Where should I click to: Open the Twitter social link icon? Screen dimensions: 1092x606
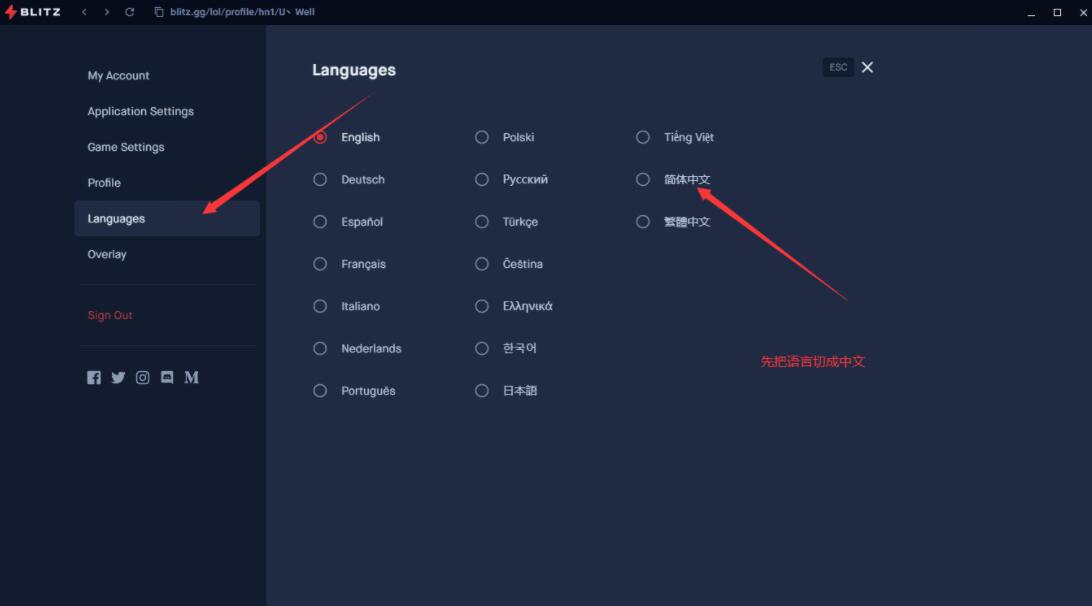[118, 378]
